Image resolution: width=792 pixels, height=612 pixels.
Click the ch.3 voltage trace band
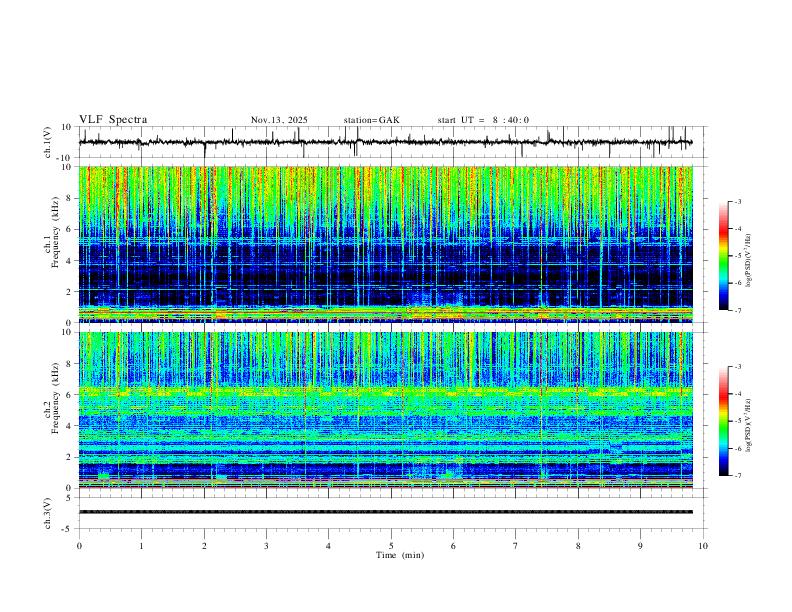[x=385, y=512]
